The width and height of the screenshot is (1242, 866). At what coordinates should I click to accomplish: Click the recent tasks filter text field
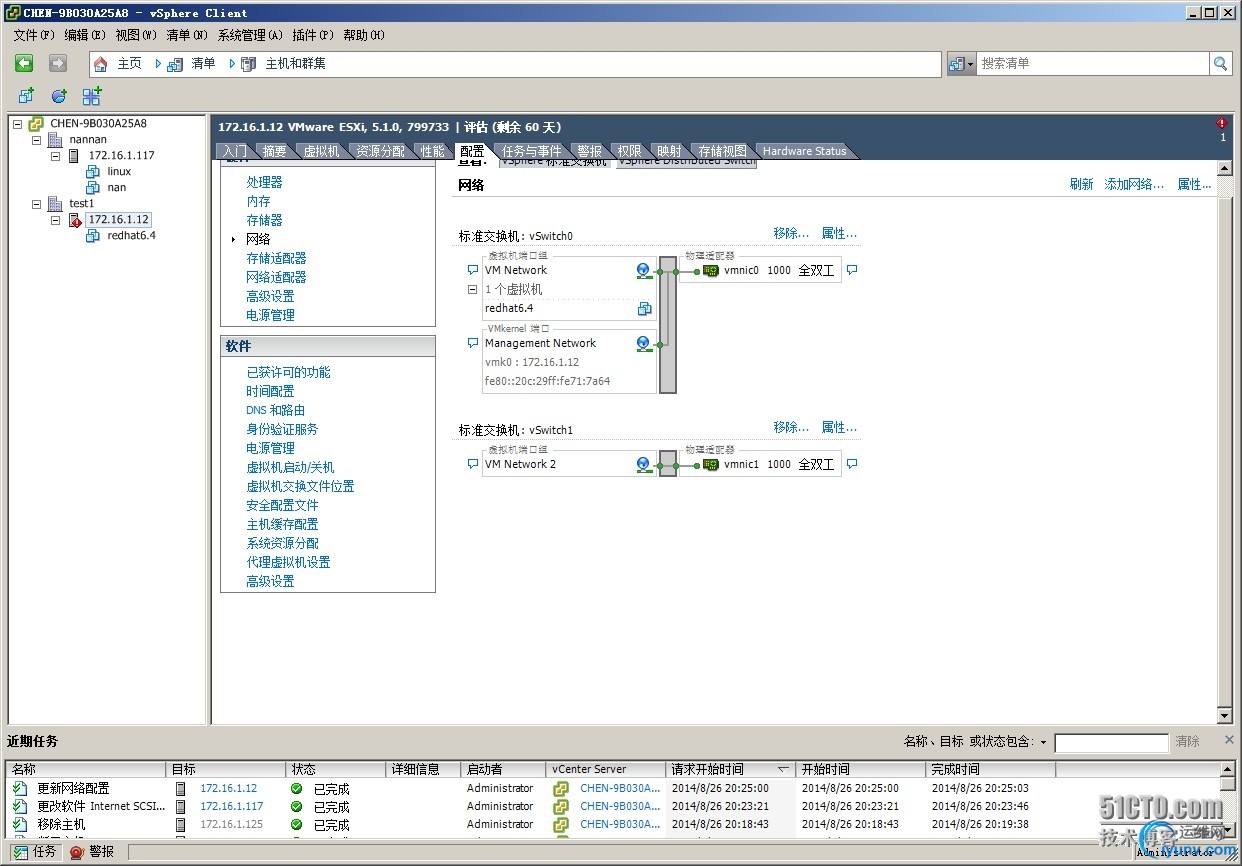1111,742
